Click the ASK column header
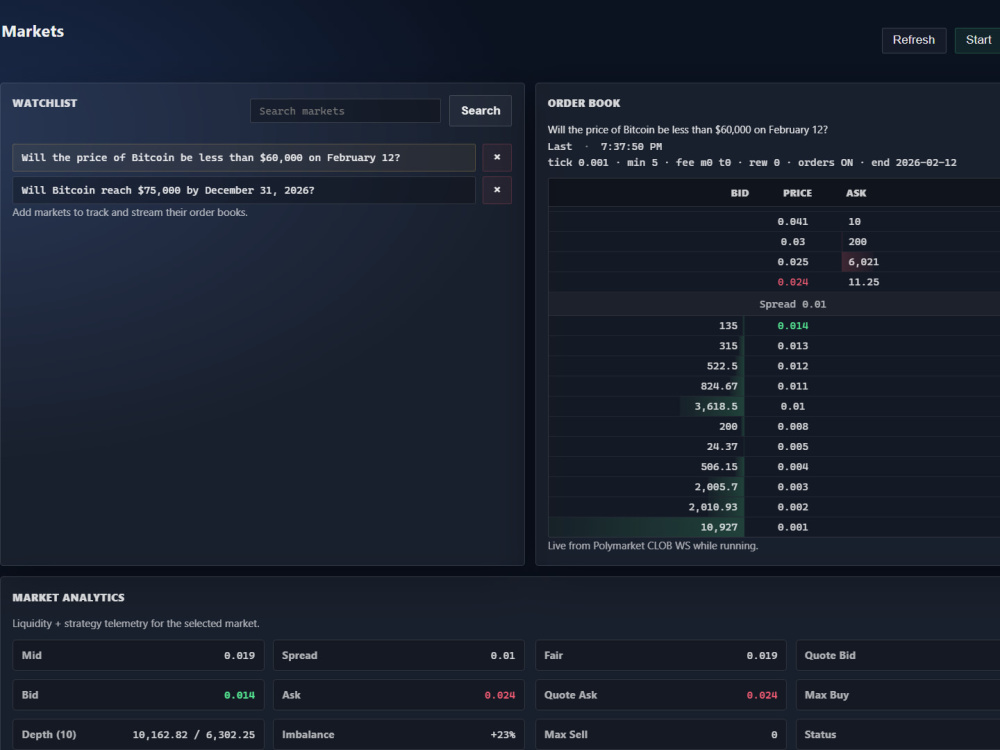1000x750 pixels. [856, 193]
